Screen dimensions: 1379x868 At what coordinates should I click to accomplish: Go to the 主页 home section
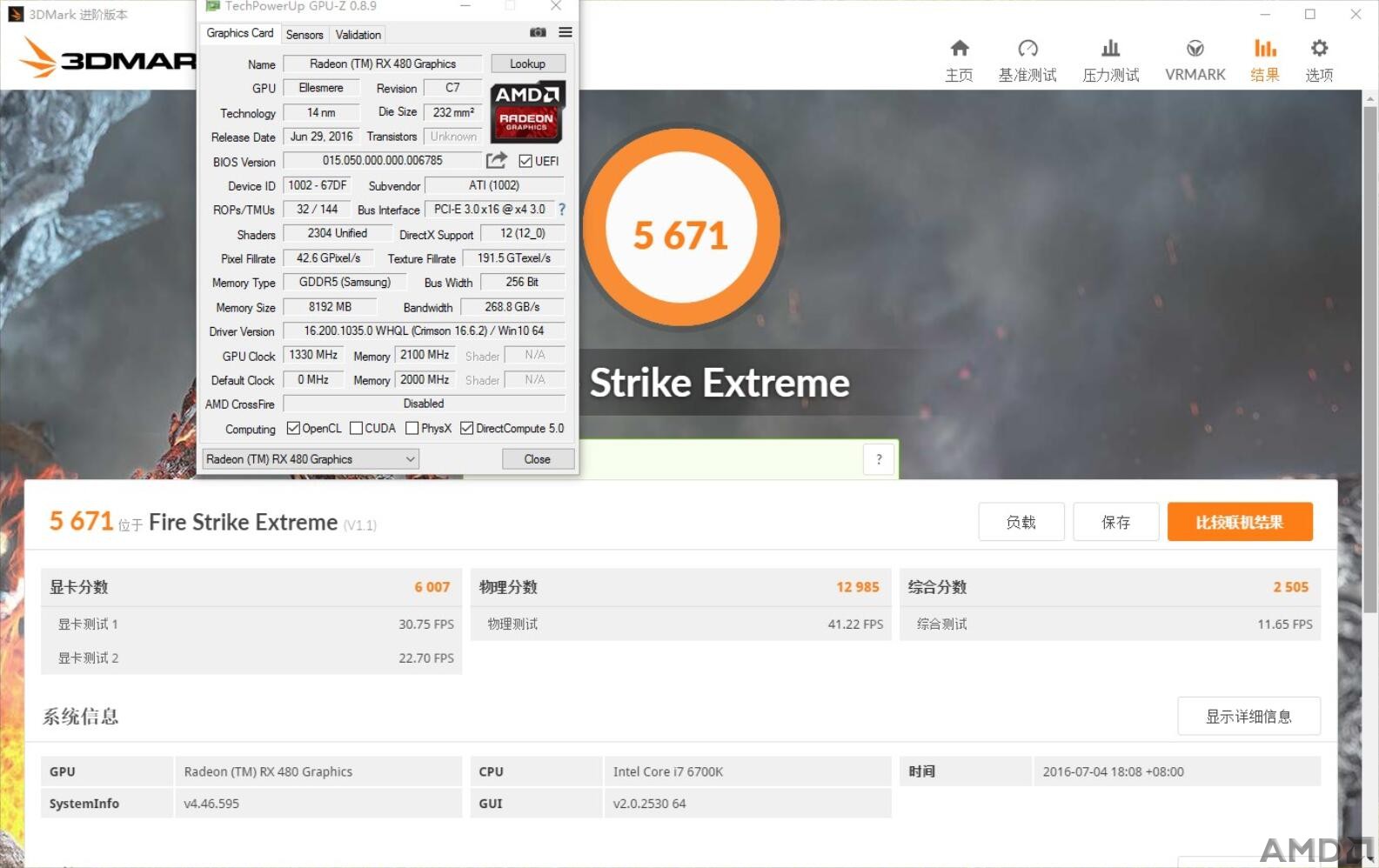coord(959,61)
